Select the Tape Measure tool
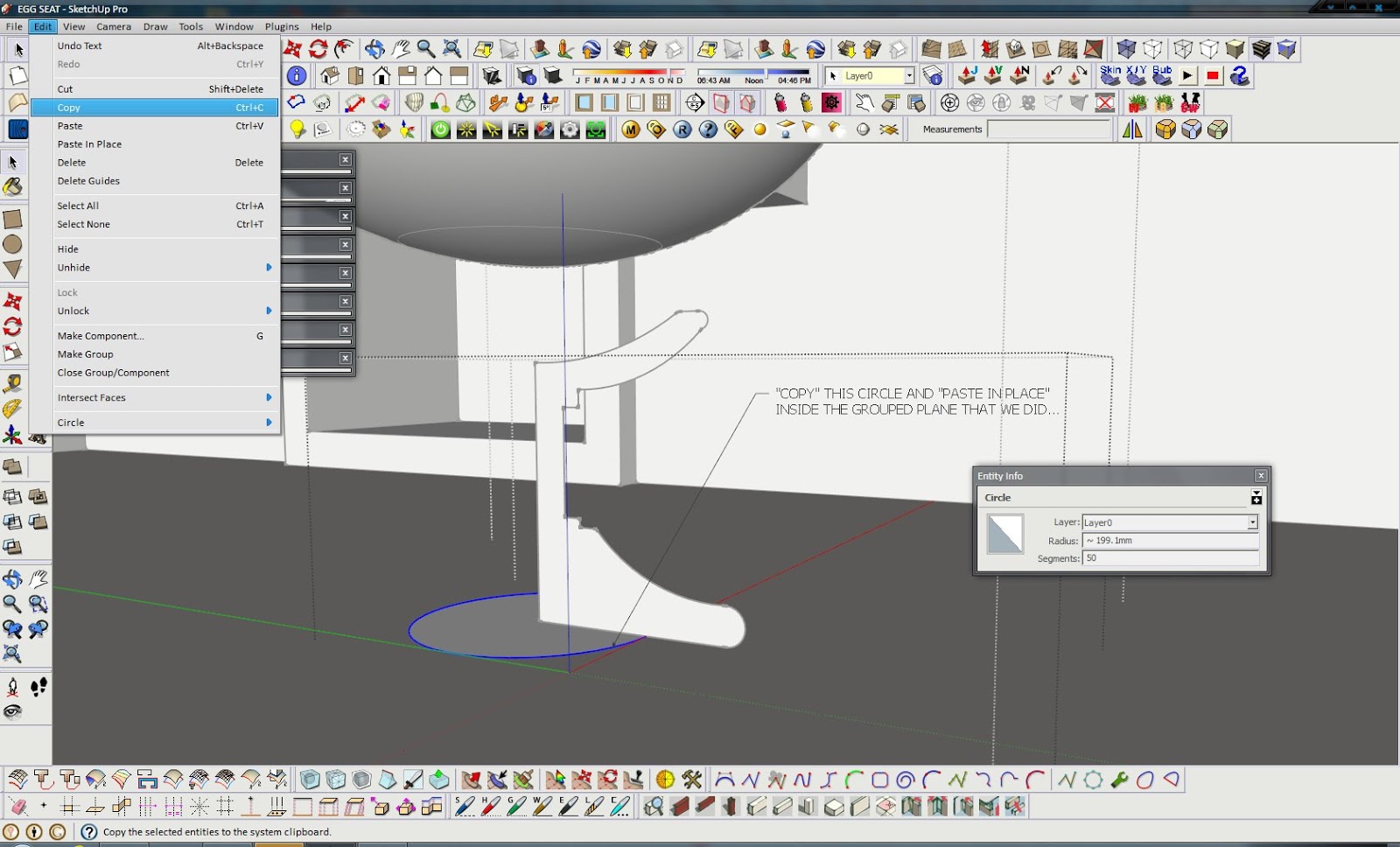Image resolution: width=1400 pixels, height=847 pixels. (x=13, y=382)
